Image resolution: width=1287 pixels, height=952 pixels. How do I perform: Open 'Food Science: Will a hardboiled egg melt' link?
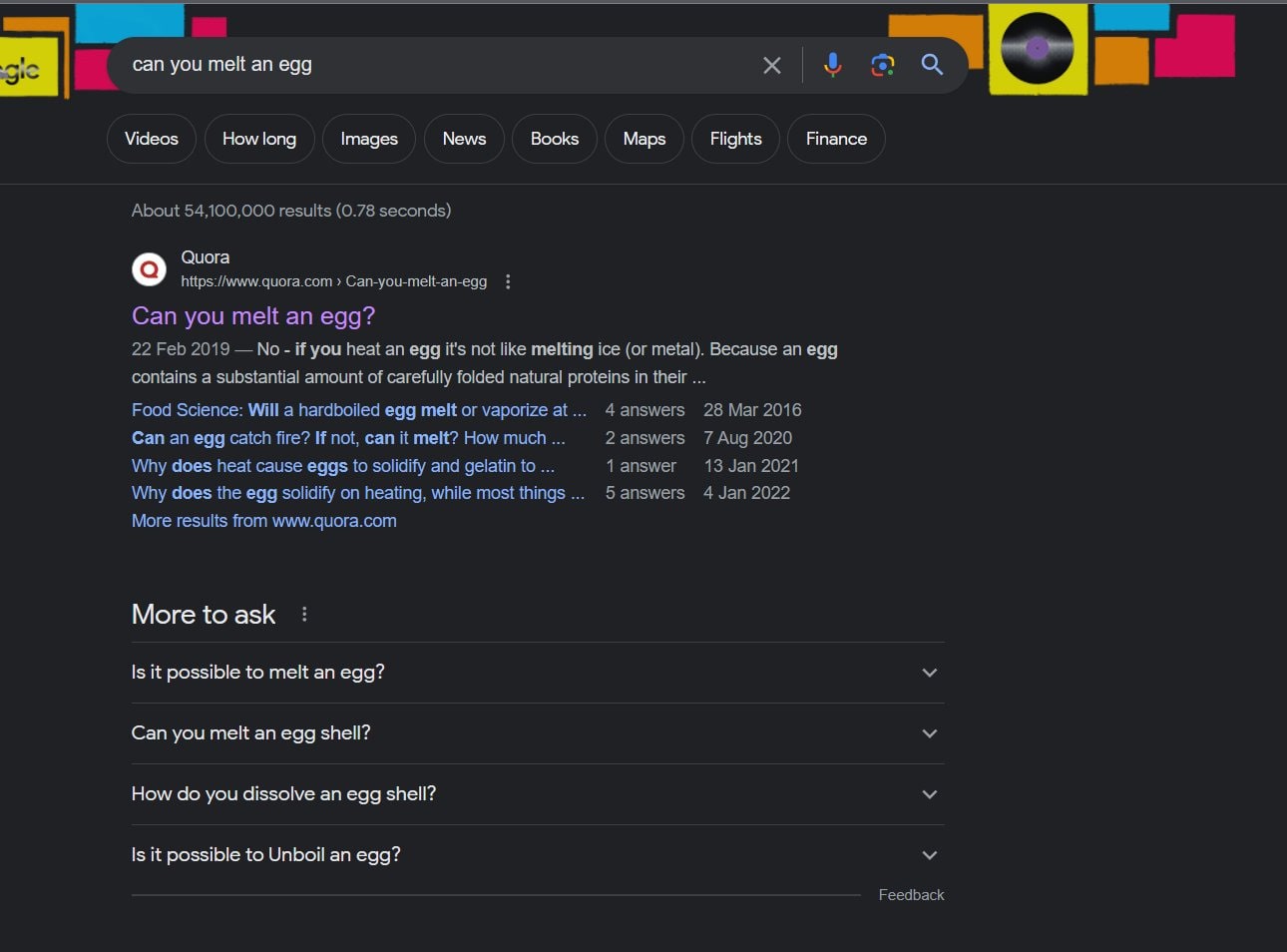pos(359,410)
